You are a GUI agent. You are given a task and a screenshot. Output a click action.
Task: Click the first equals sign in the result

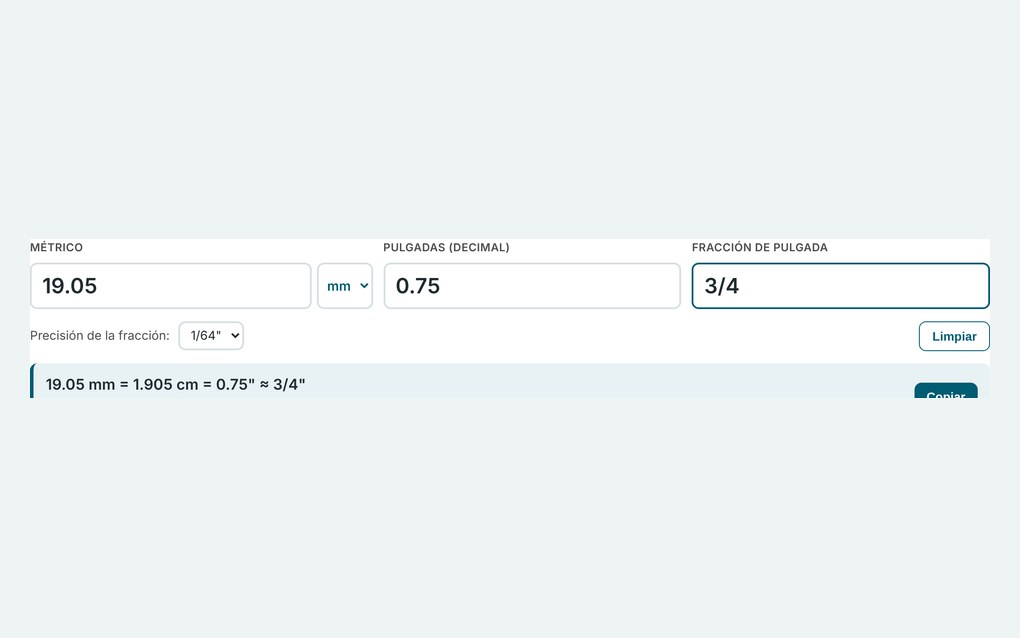[x=124, y=385]
